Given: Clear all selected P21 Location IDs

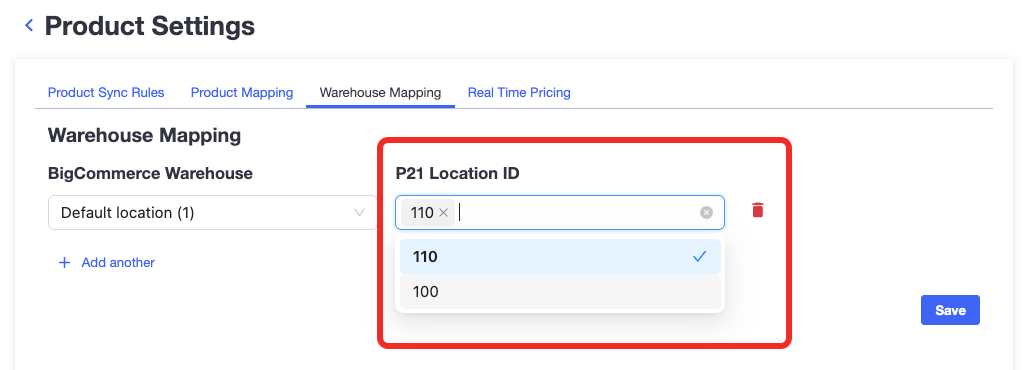Looking at the screenshot, I should [x=706, y=213].
